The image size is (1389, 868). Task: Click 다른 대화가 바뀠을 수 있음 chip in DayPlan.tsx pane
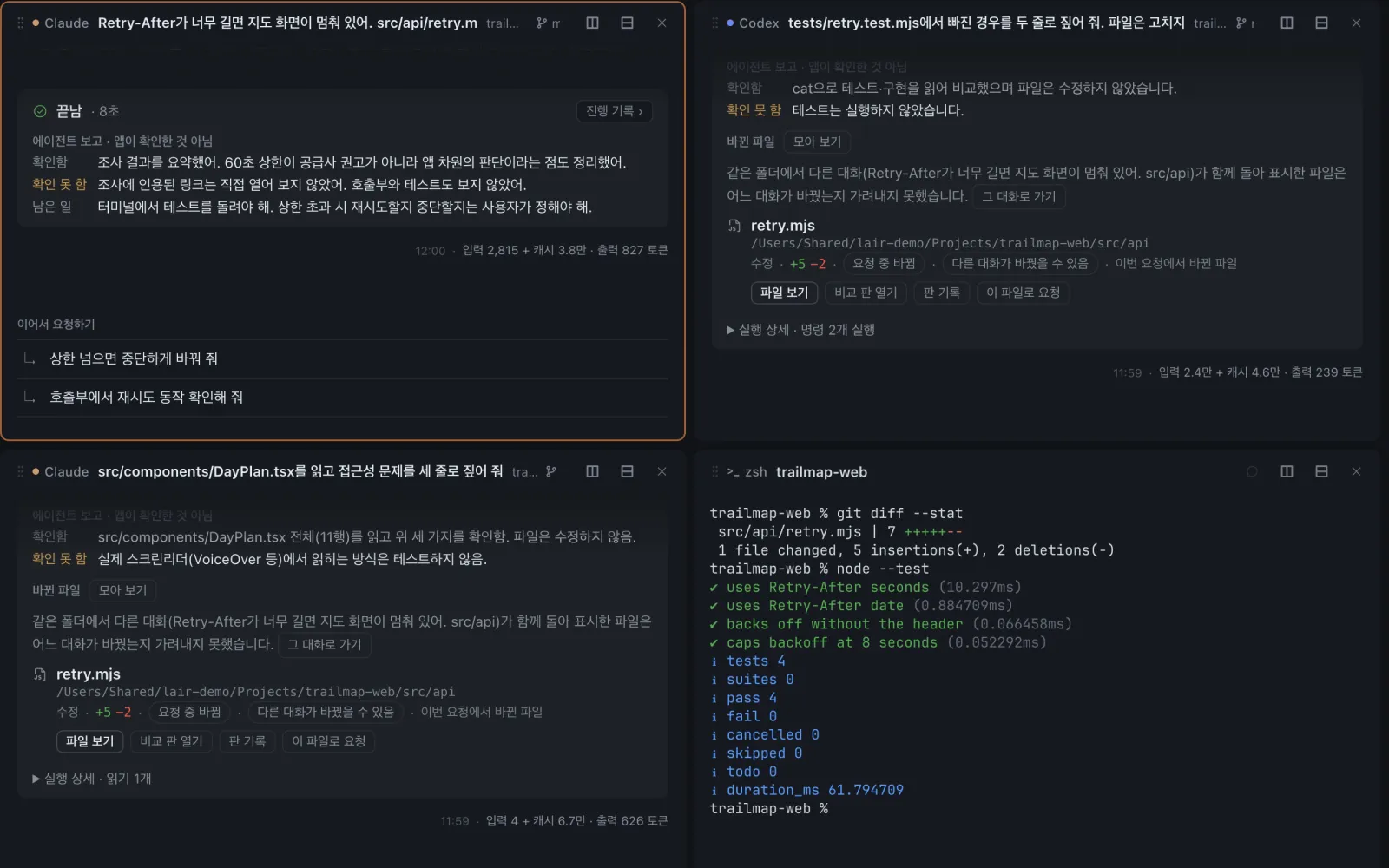click(x=326, y=712)
